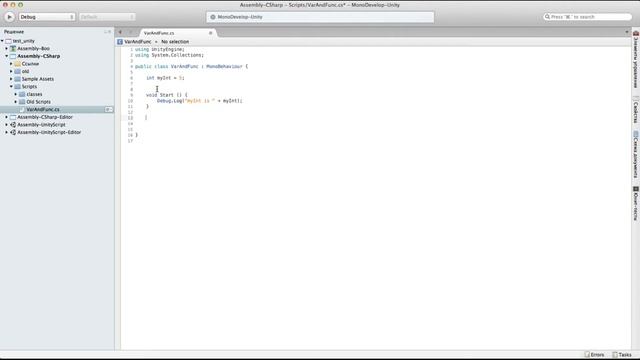640x360 pixels.
Task: Close the VarAndFunc.cs tab
Action: pyautogui.click(x=211, y=33)
